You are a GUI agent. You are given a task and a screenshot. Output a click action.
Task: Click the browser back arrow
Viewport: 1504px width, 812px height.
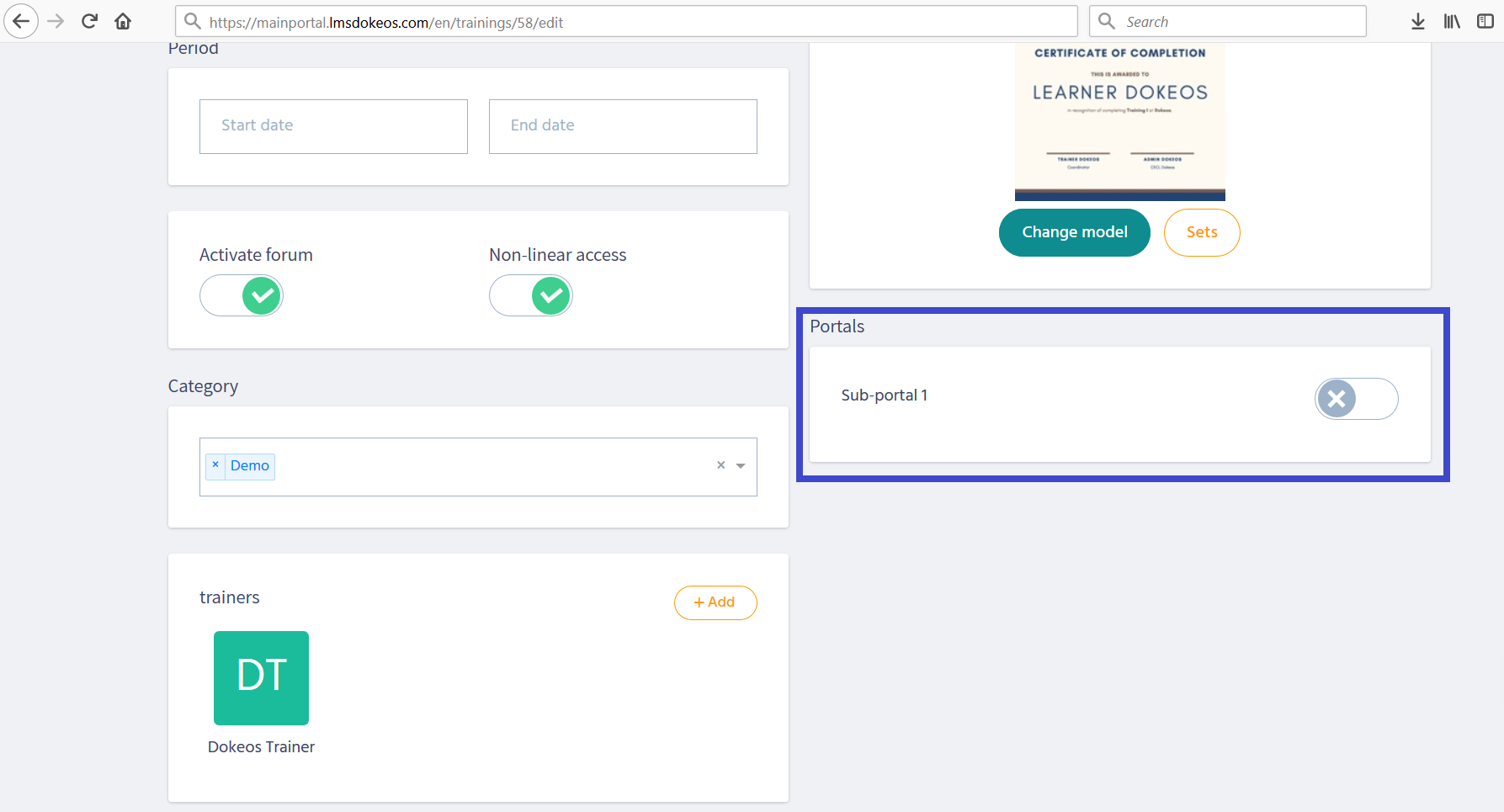(x=21, y=21)
